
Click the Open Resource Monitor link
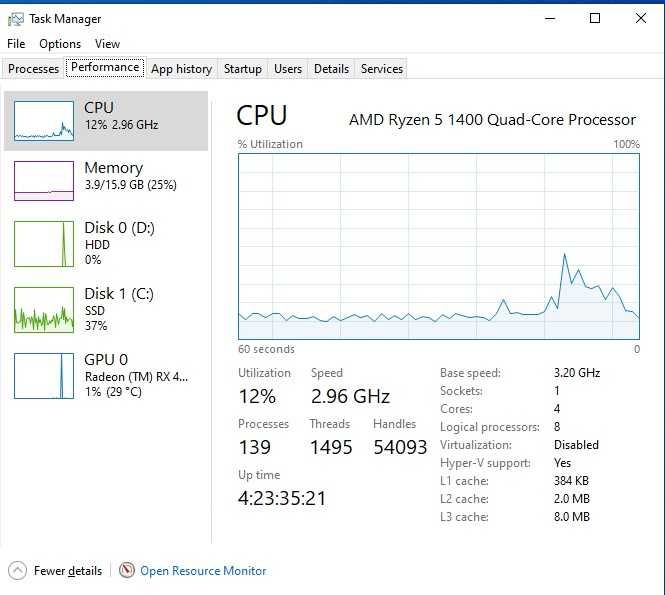pos(203,571)
